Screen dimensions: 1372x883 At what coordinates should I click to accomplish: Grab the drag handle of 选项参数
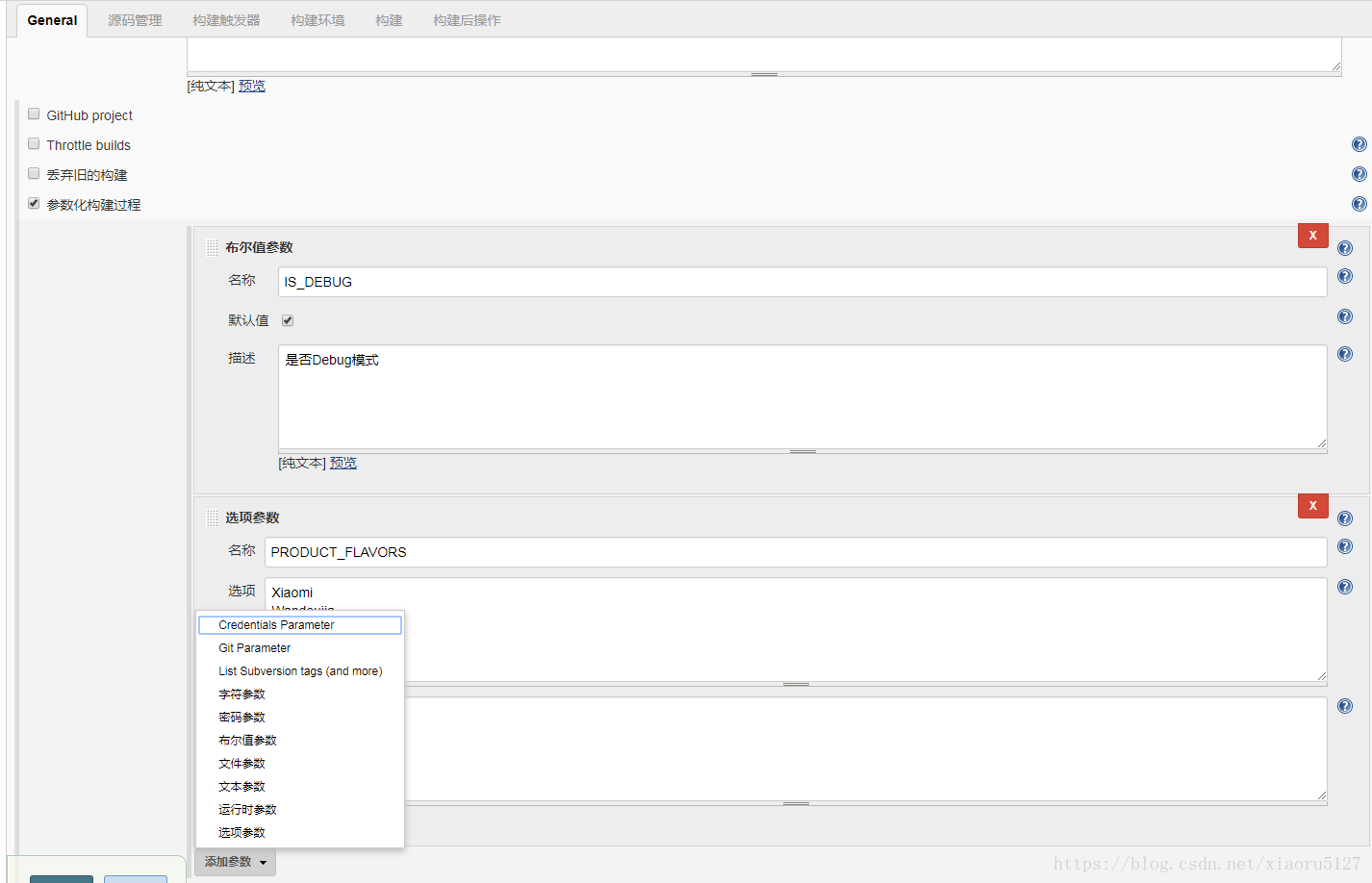[212, 518]
